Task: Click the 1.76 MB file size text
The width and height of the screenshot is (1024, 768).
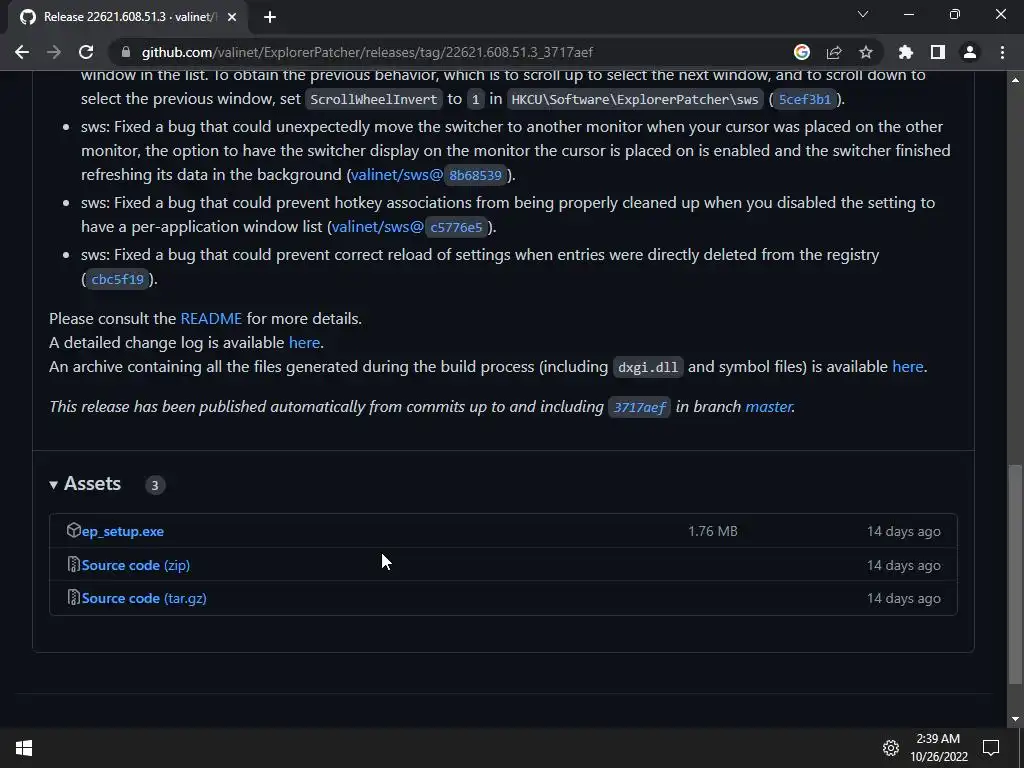Action: click(x=712, y=532)
